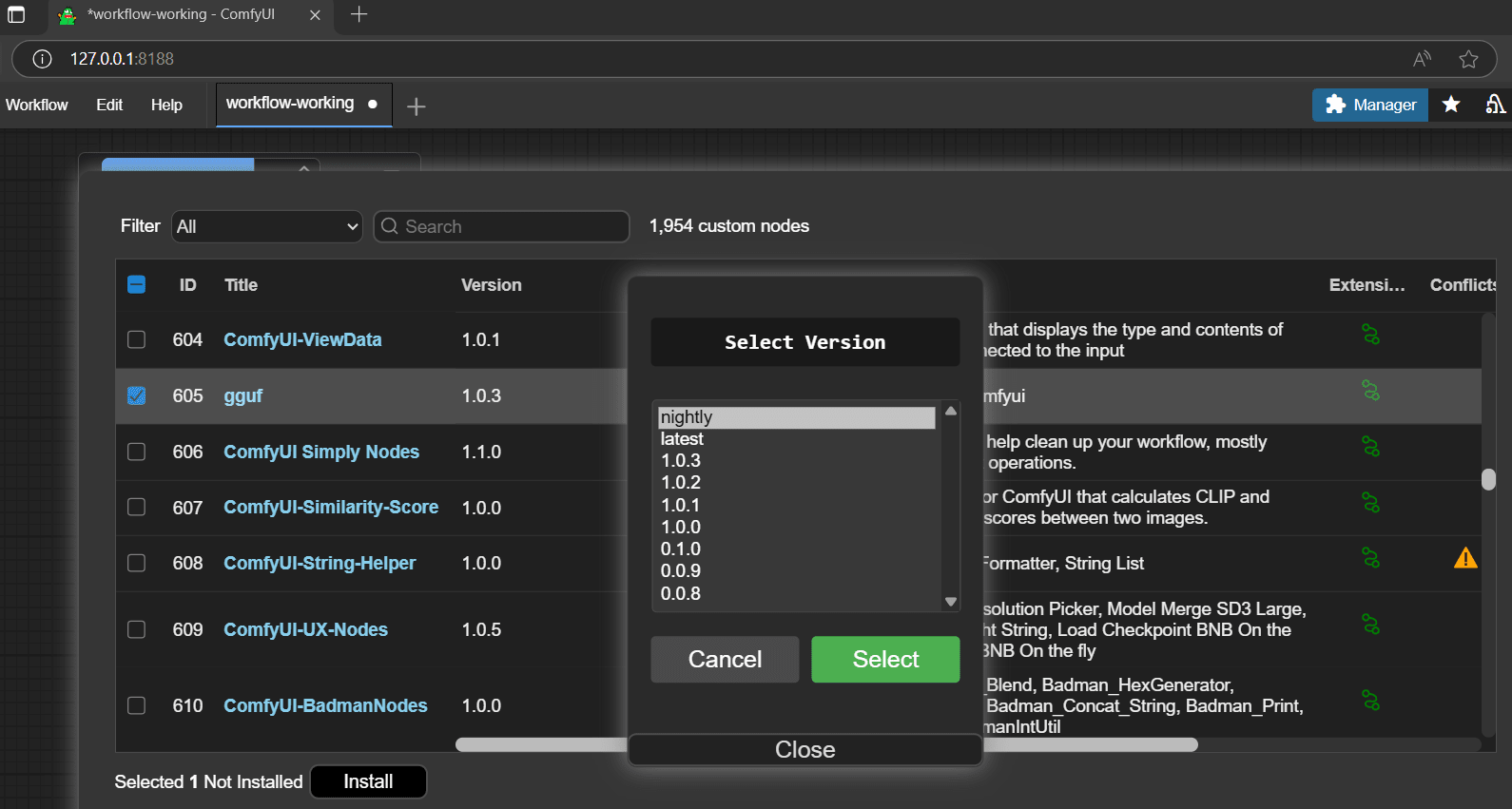1512x809 pixels.
Task: Open the Filter All dropdown
Action: click(267, 226)
